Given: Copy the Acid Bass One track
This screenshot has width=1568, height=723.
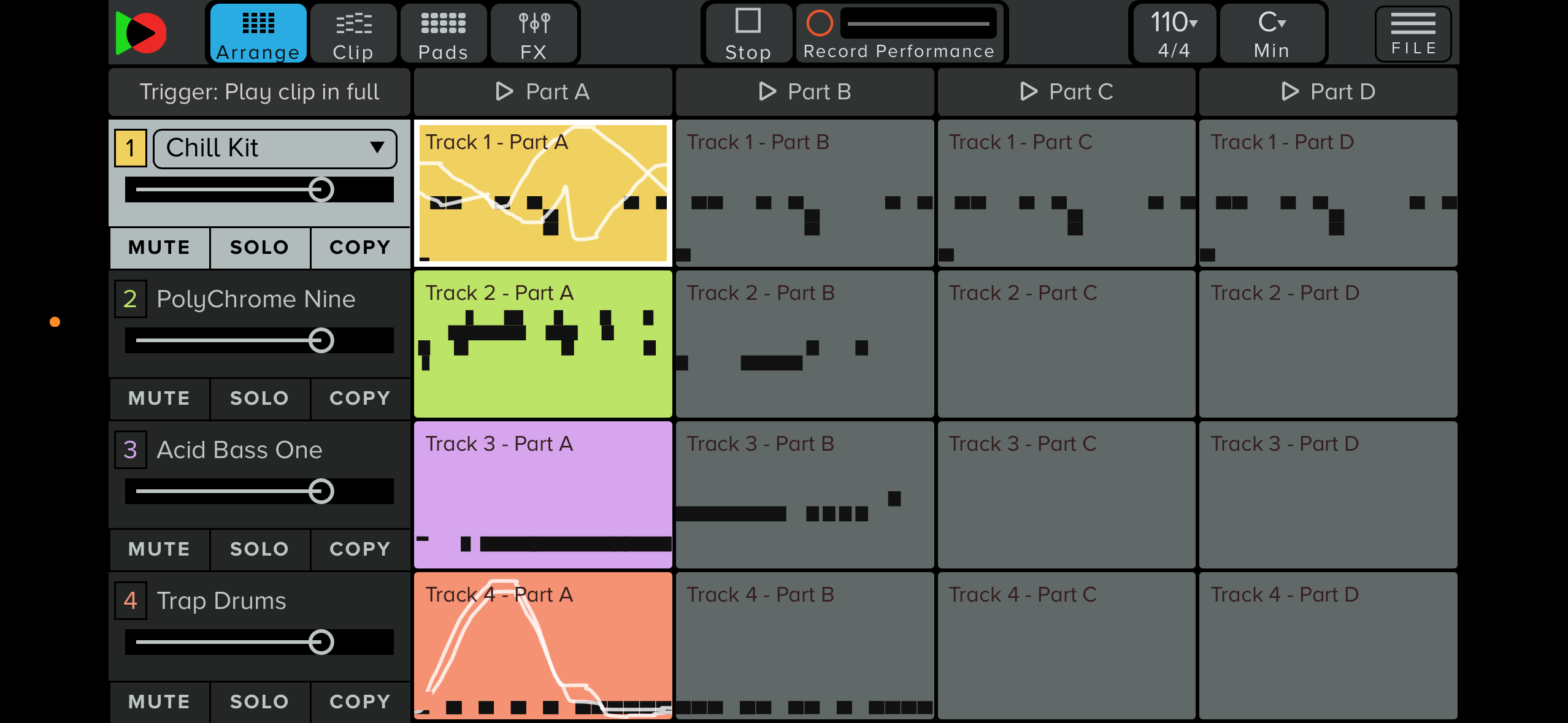Looking at the screenshot, I should [360, 549].
